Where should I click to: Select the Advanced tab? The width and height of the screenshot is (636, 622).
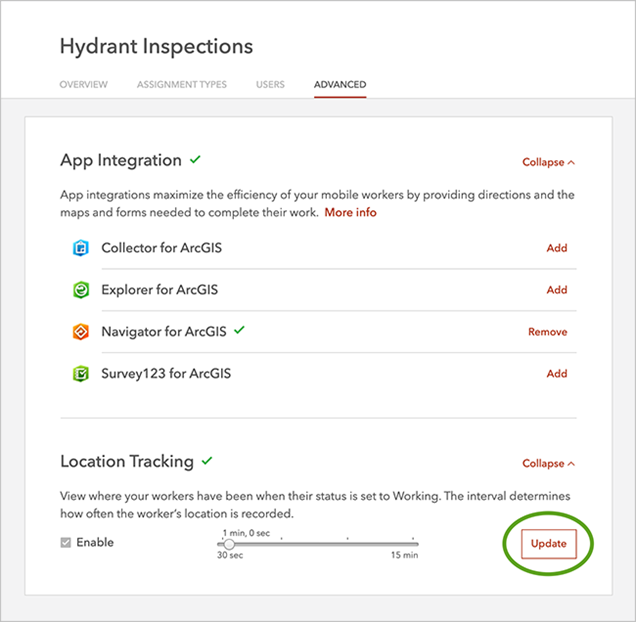tap(340, 84)
